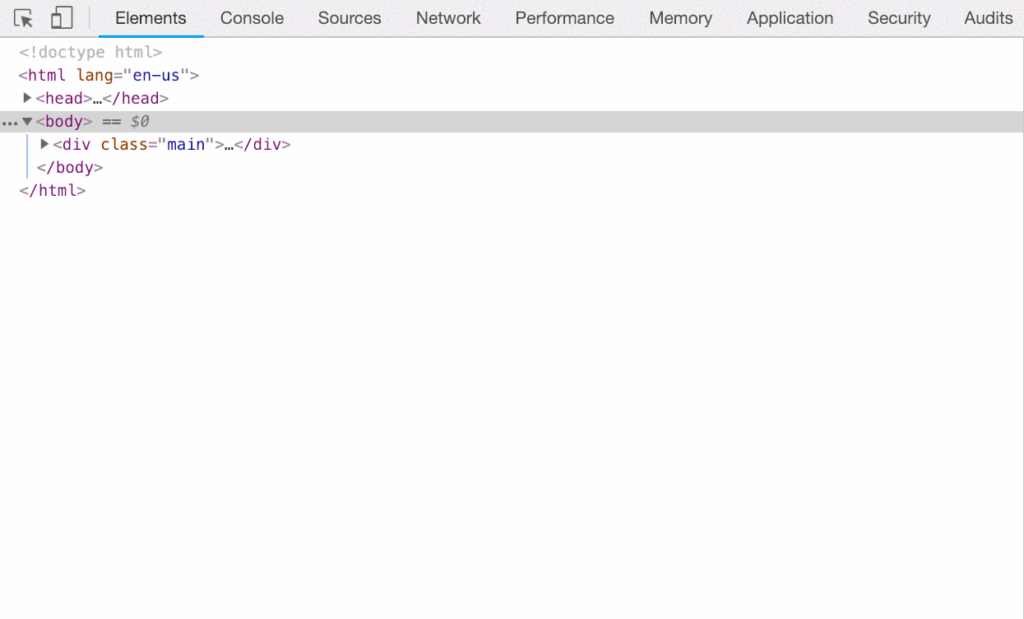The height and width of the screenshot is (619, 1024).
Task: Select the closing body tag line
Action: (x=69, y=167)
